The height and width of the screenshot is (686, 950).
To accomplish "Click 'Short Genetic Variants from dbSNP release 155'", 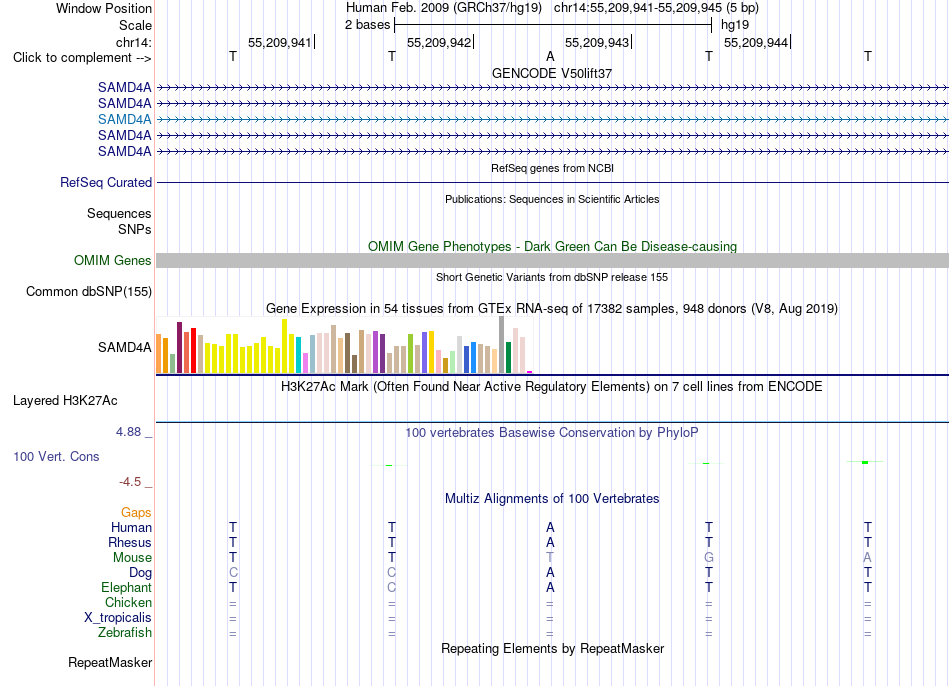I will click(552, 277).
